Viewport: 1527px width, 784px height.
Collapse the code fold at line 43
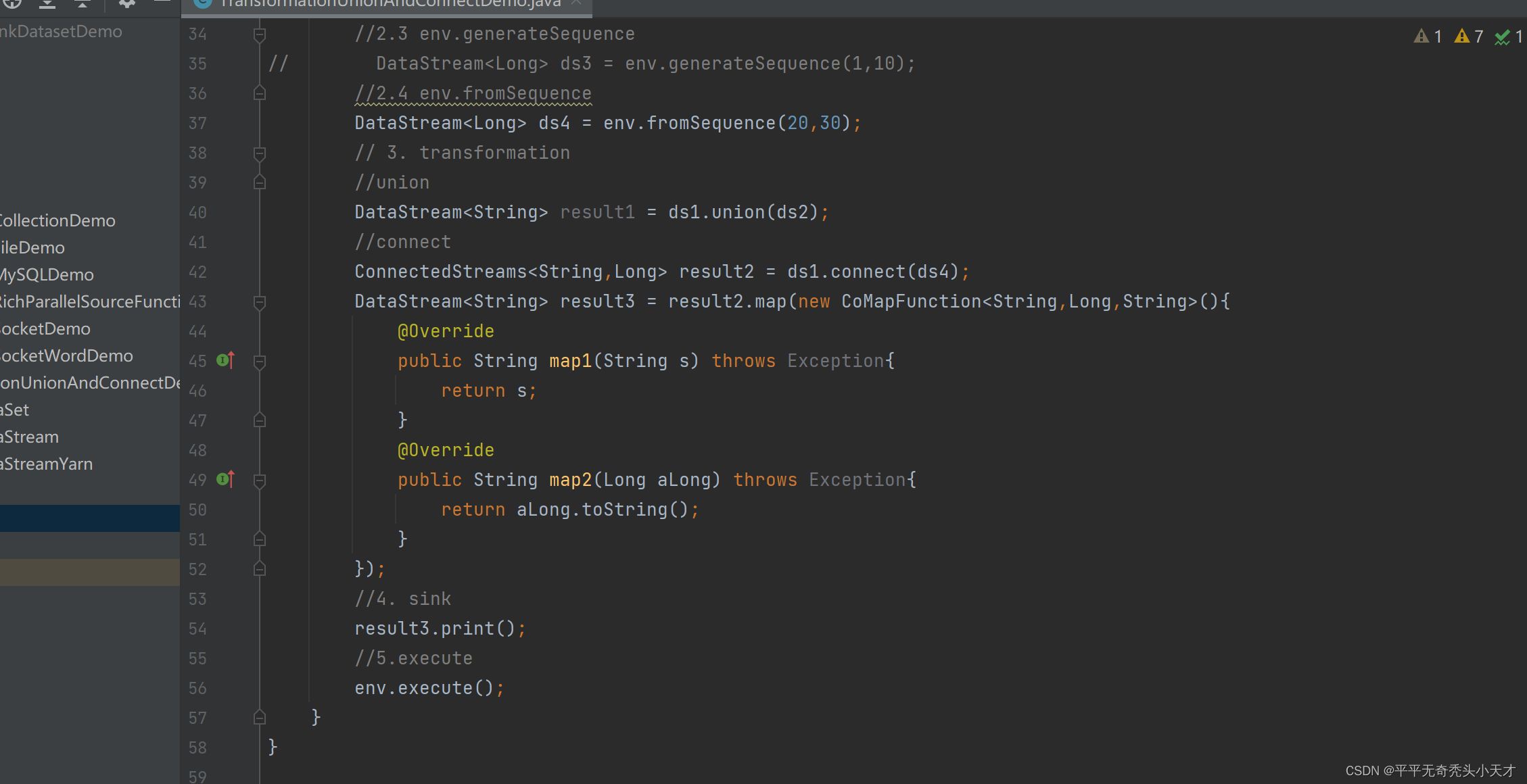pyautogui.click(x=259, y=302)
